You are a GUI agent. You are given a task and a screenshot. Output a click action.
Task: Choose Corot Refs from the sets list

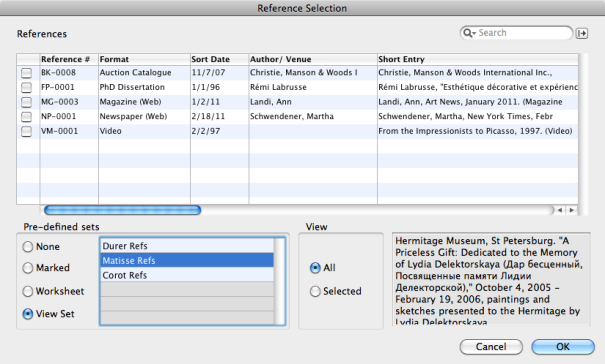tap(187, 275)
